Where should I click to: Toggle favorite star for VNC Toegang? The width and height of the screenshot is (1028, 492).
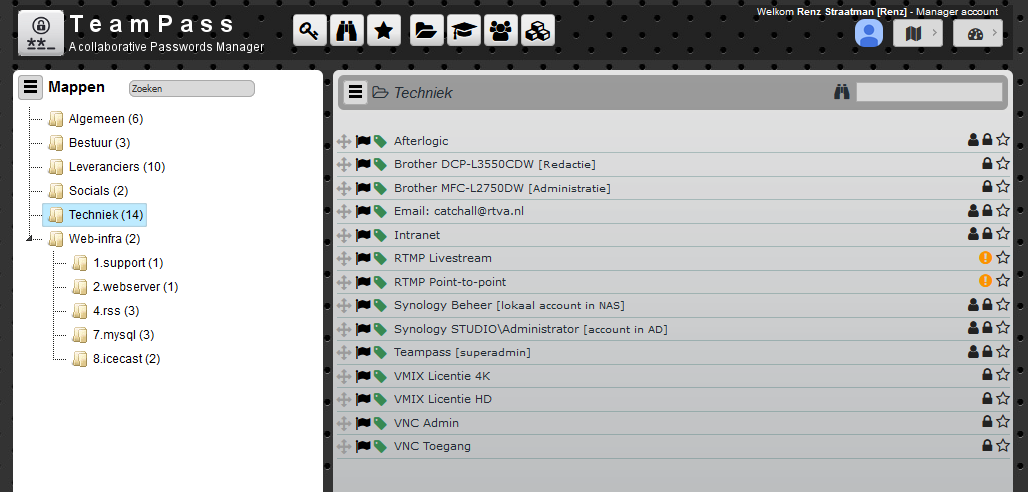tap(1003, 445)
